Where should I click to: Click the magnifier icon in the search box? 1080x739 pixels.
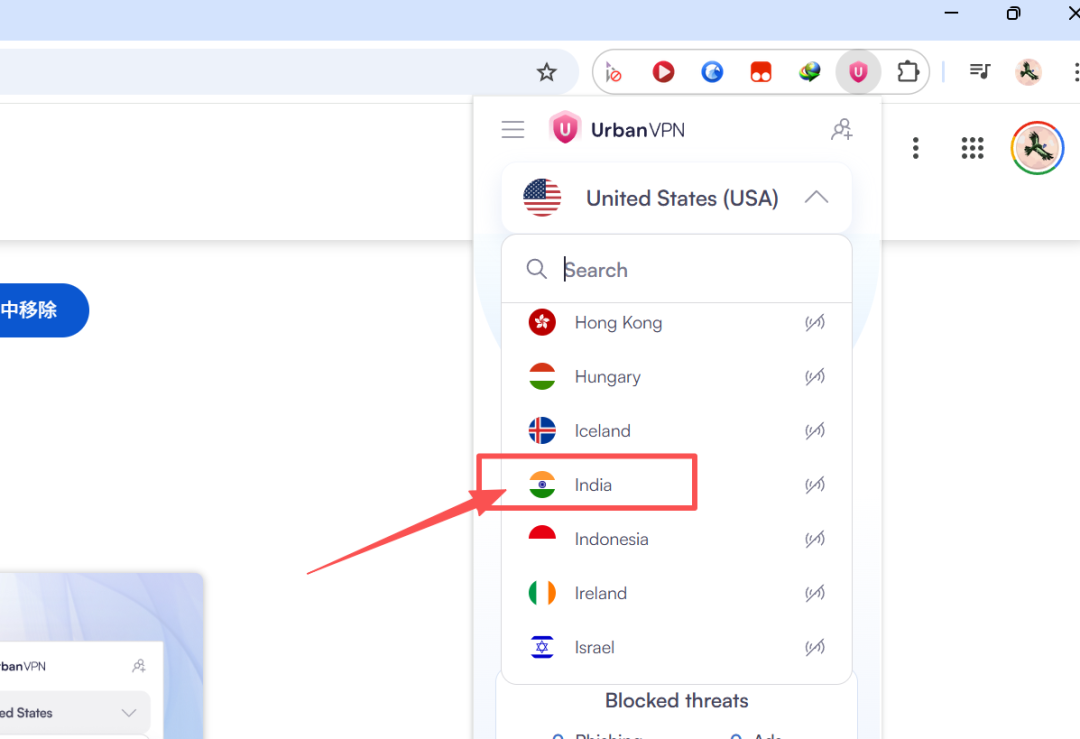click(537, 269)
